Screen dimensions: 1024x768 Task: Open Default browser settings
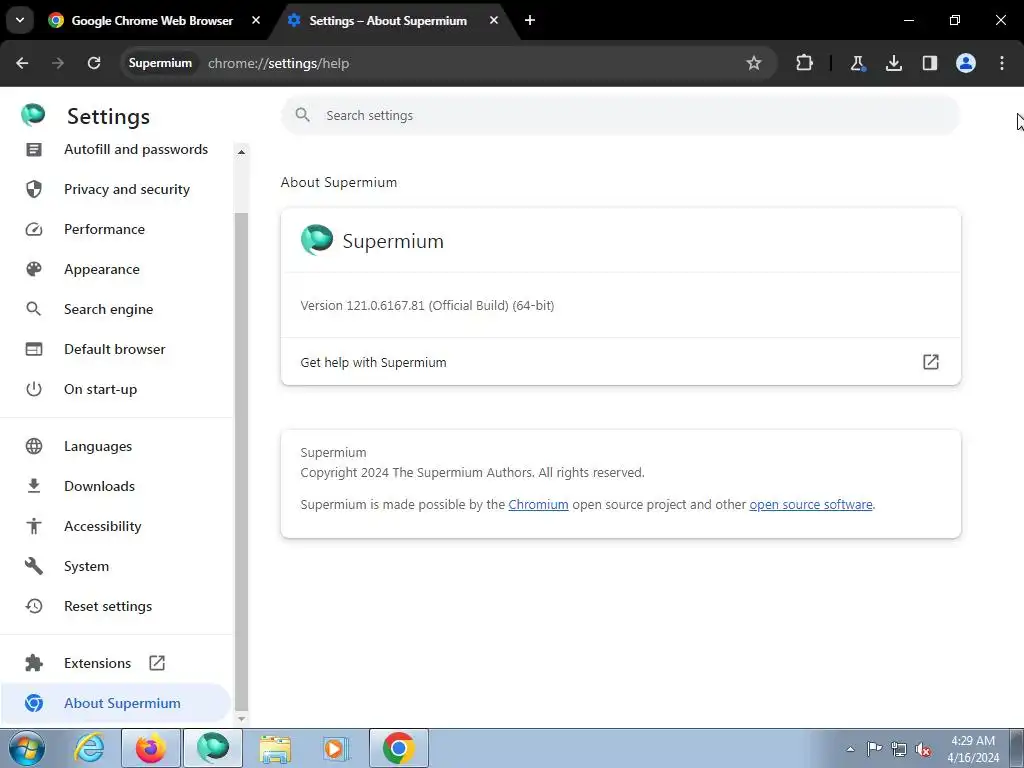(x=116, y=349)
